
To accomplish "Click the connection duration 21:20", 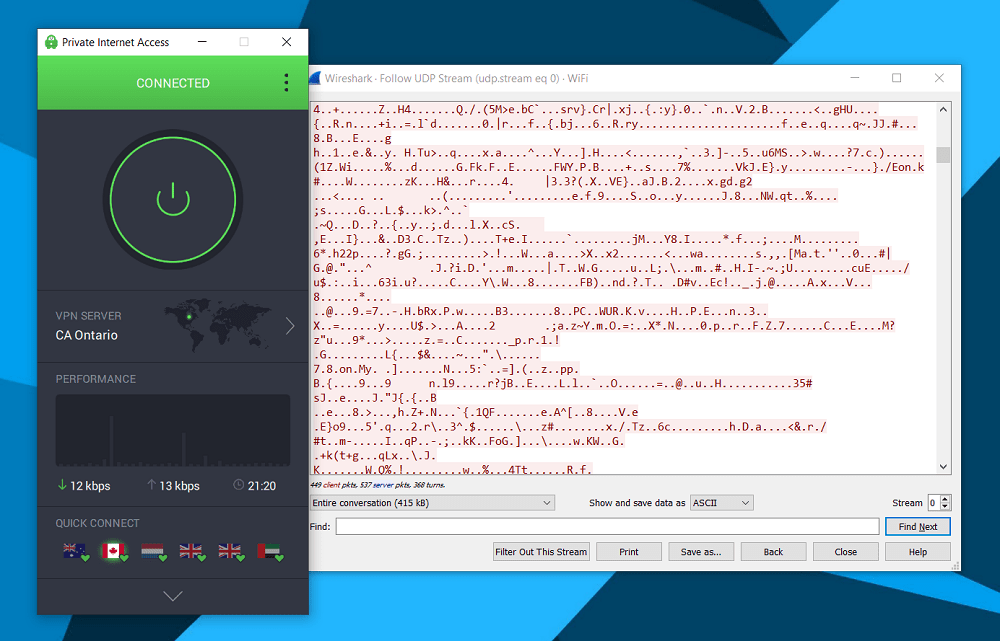I will pos(254,485).
